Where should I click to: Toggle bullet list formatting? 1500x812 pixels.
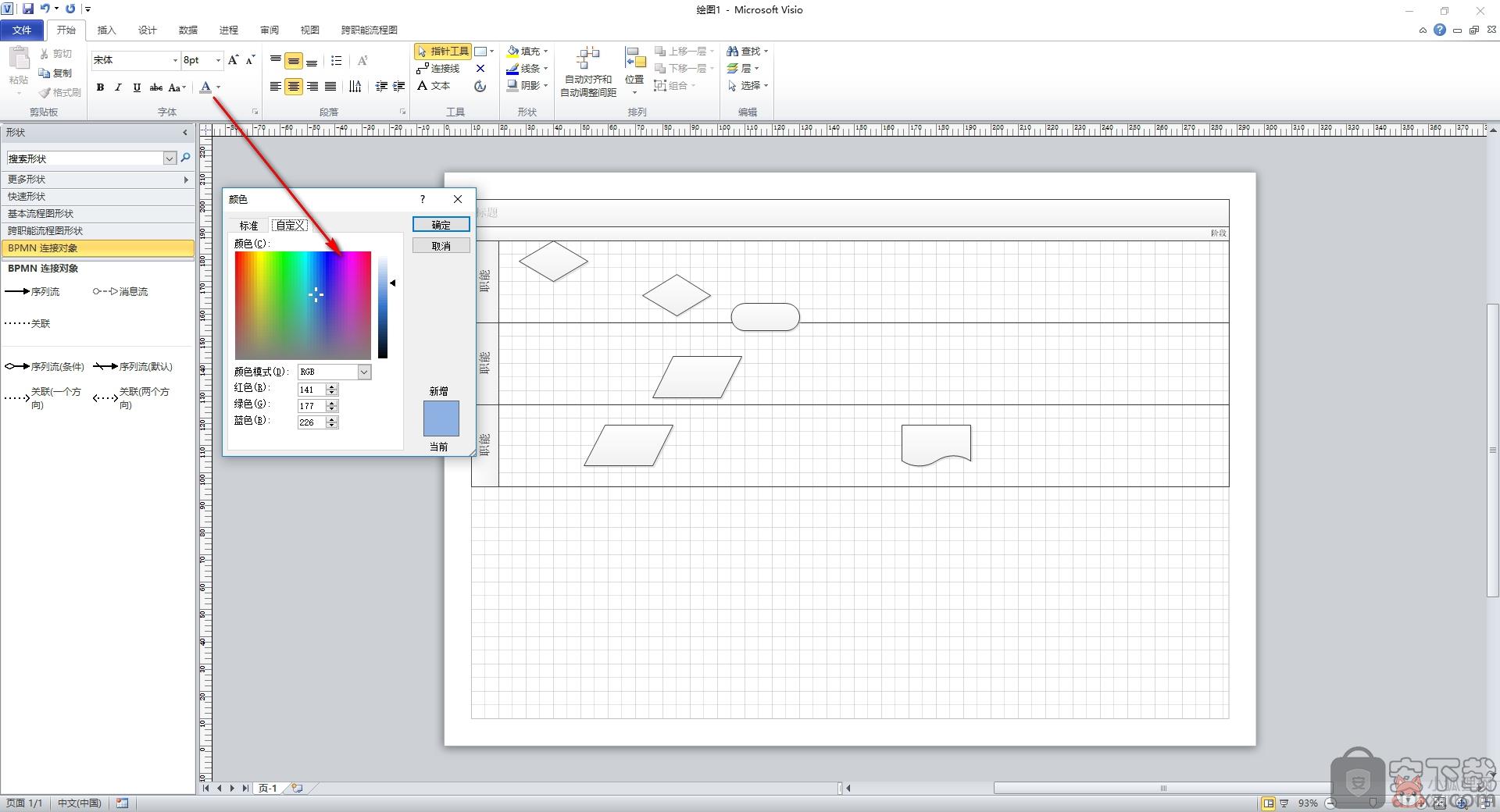click(336, 60)
